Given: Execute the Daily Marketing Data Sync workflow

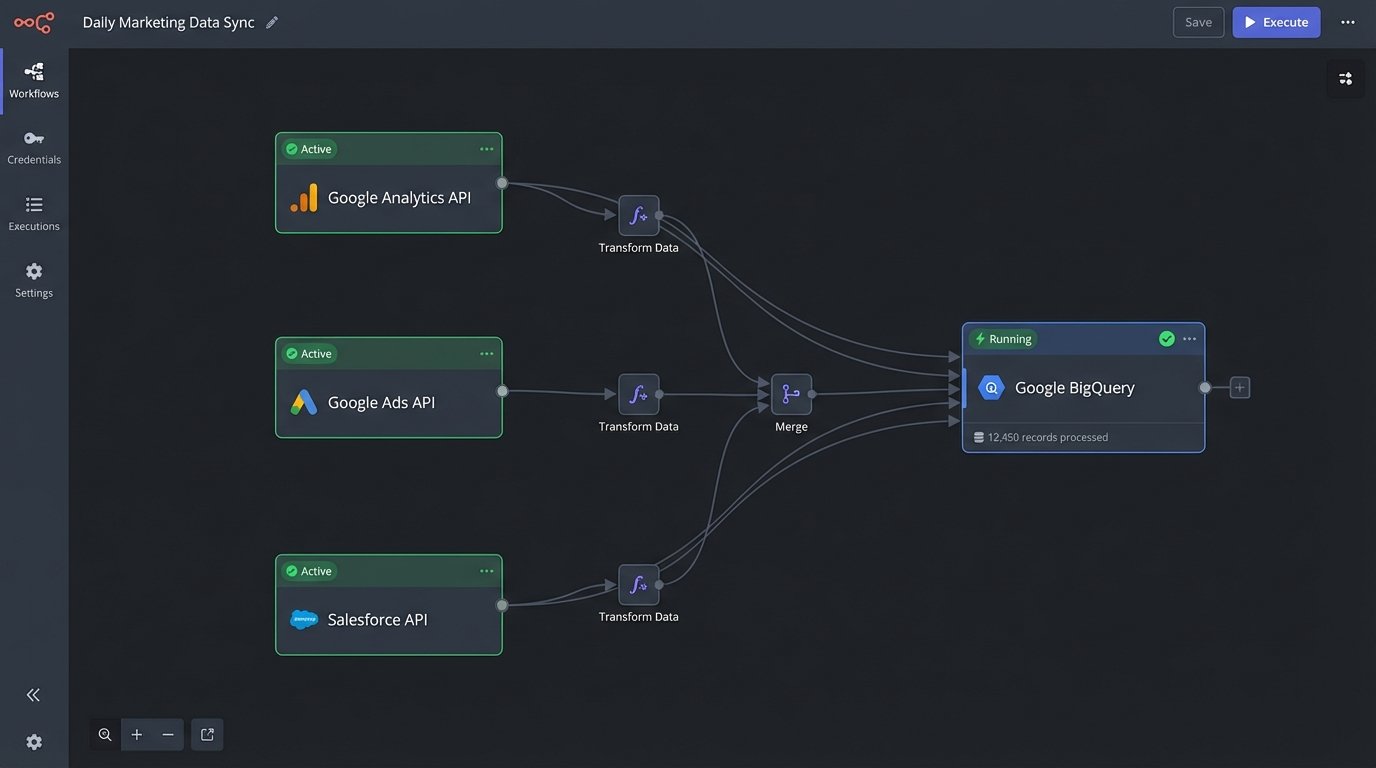Looking at the screenshot, I should coord(1276,21).
